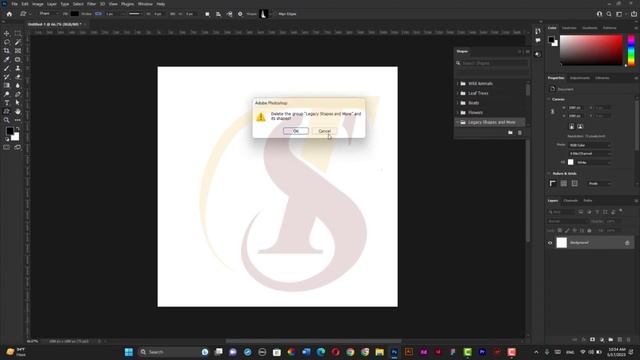Reset default foreground and background colors
640x360 pixels.
(7, 139)
